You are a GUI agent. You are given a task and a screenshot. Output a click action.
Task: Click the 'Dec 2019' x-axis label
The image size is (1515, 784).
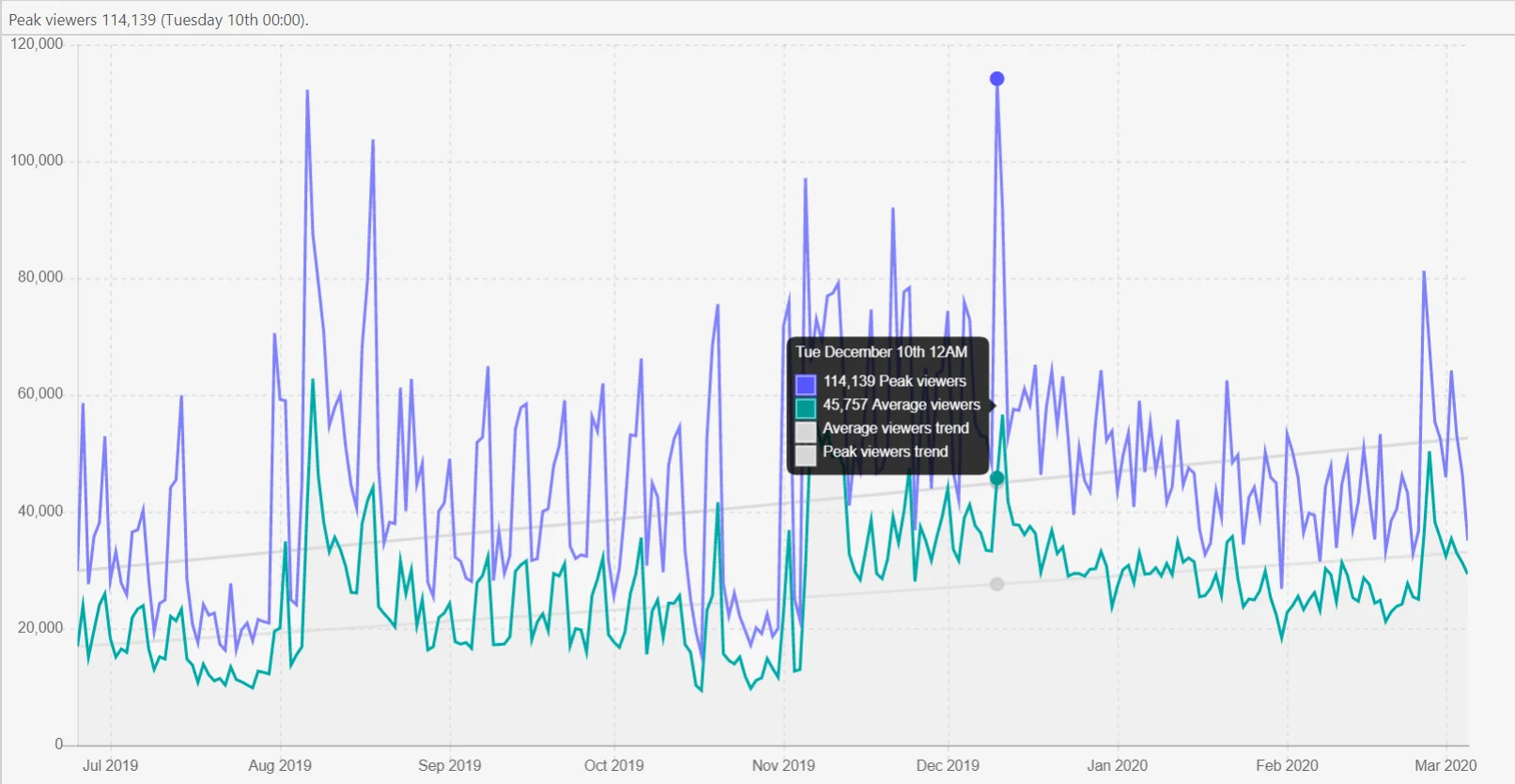click(948, 765)
